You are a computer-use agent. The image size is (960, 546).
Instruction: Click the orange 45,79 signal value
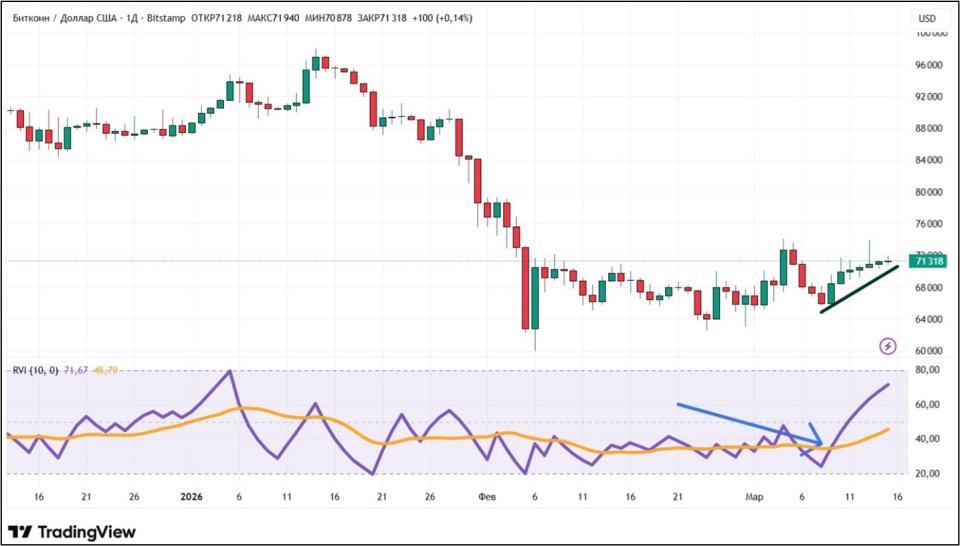pyautogui.click(x=105, y=370)
